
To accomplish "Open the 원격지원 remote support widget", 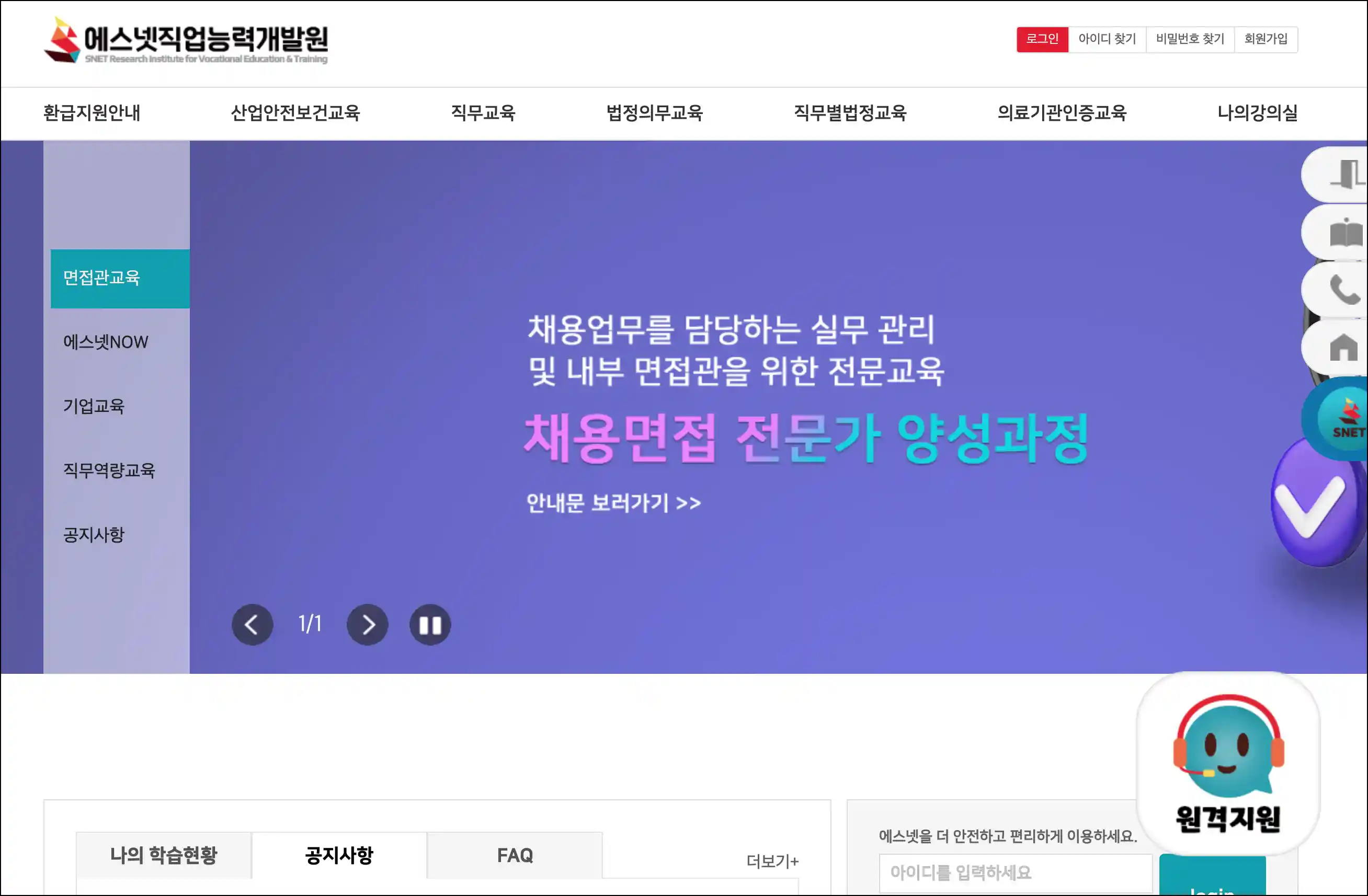I will [1228, 764].
